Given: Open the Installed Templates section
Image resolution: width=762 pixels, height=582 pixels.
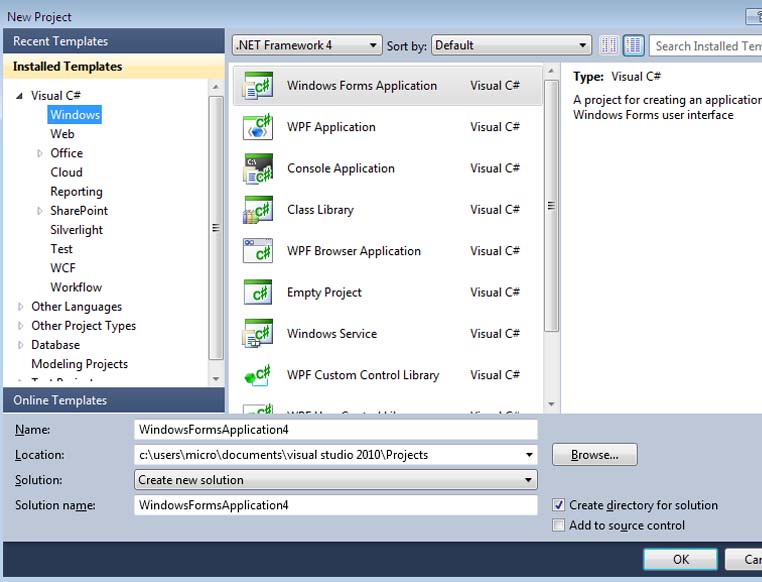Looking at the screenshot, I should [x=114, y=67].
